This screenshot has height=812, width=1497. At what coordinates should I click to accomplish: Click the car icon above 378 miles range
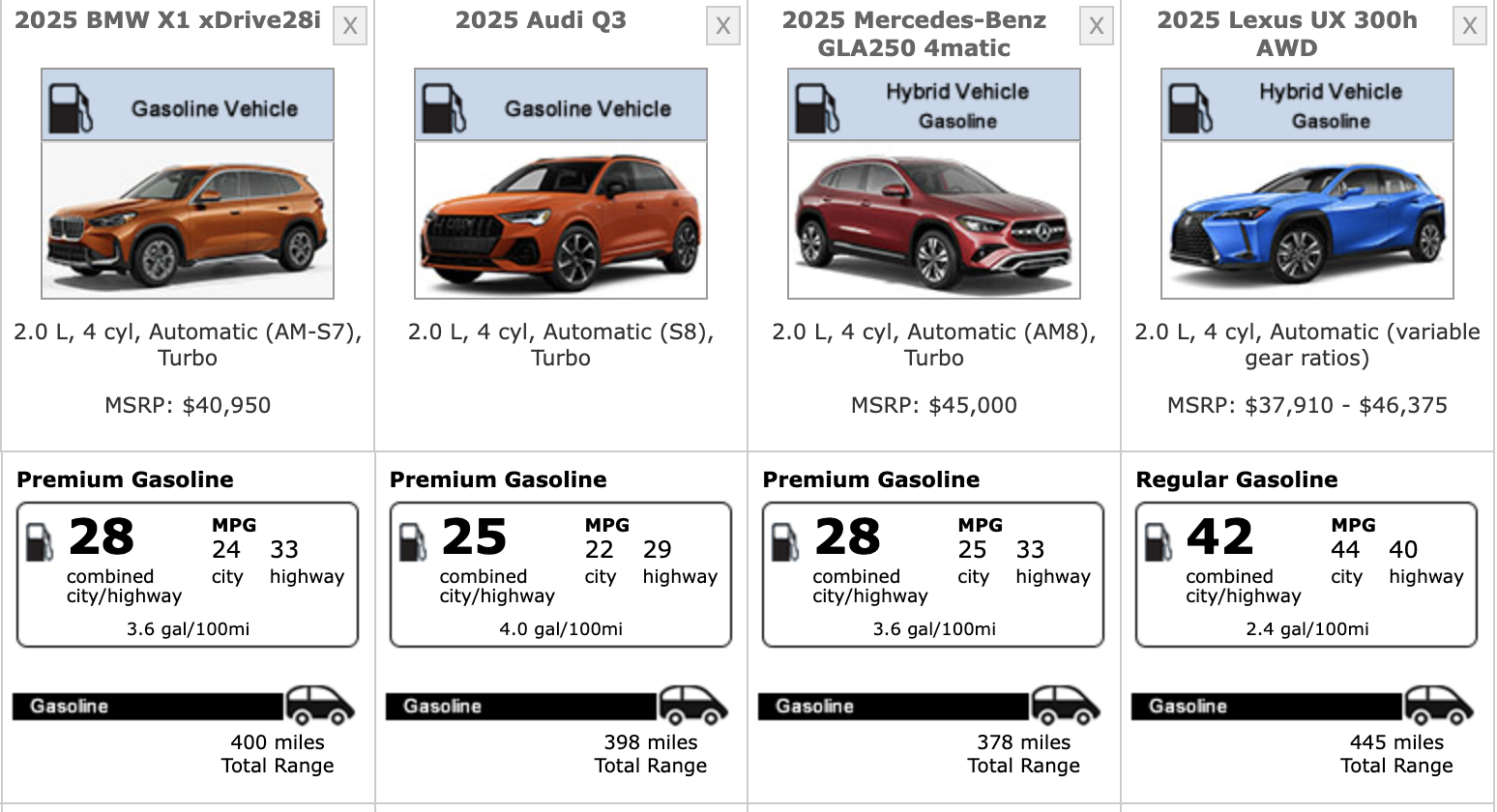tap(1066, 706)
